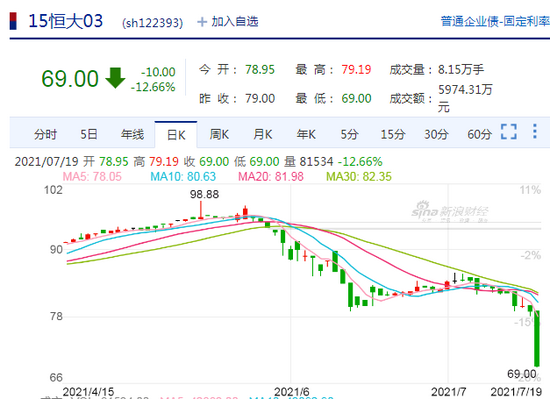
Task: Select the 周K tab
Action: tap(219, 134)
